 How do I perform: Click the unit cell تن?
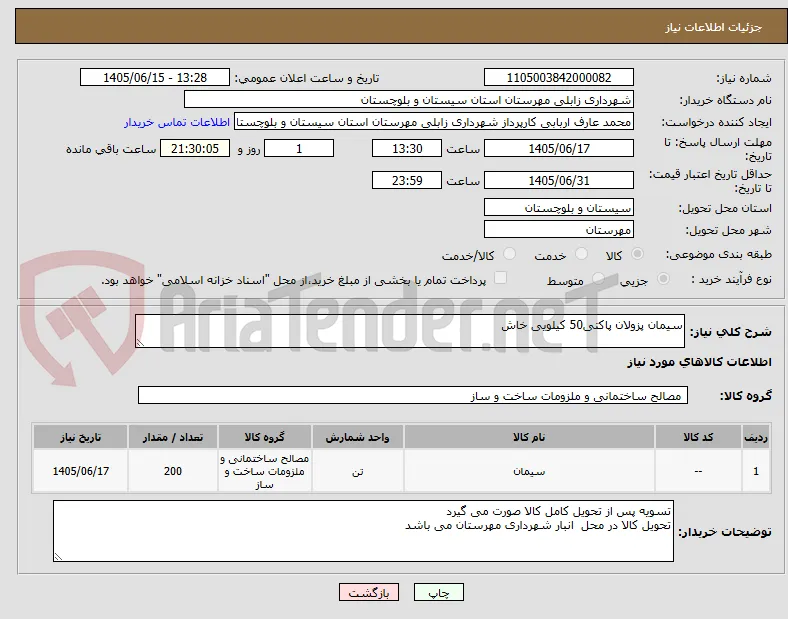(x=357, y=471)
